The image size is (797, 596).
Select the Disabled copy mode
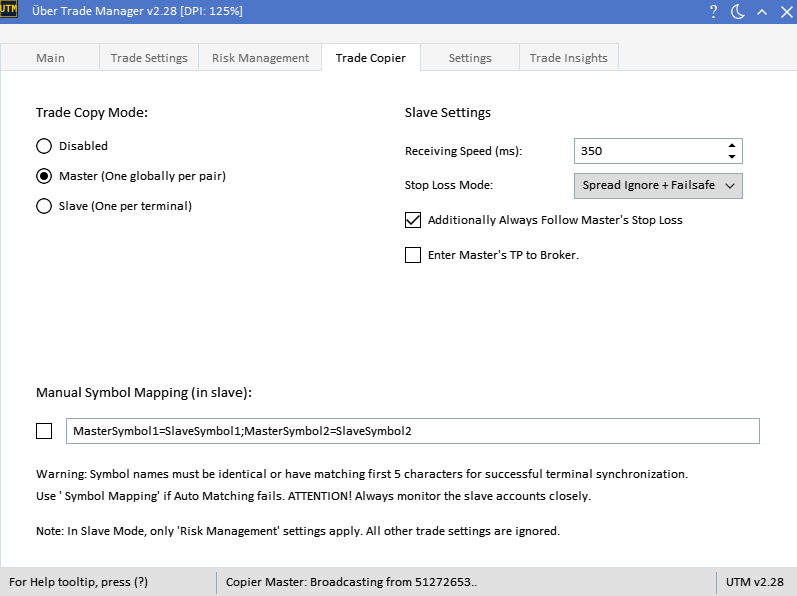pyautogui.click(x=44, y=146)
